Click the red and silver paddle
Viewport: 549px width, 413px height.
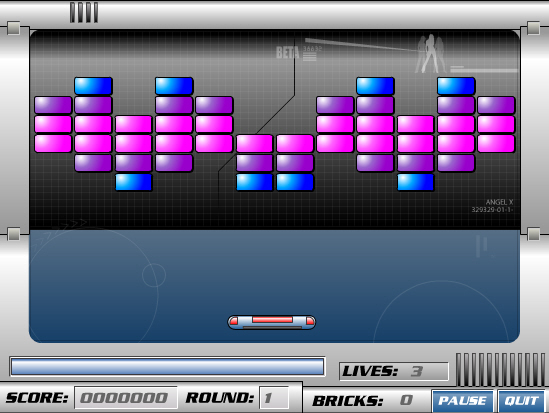click(x=271, y=322)
